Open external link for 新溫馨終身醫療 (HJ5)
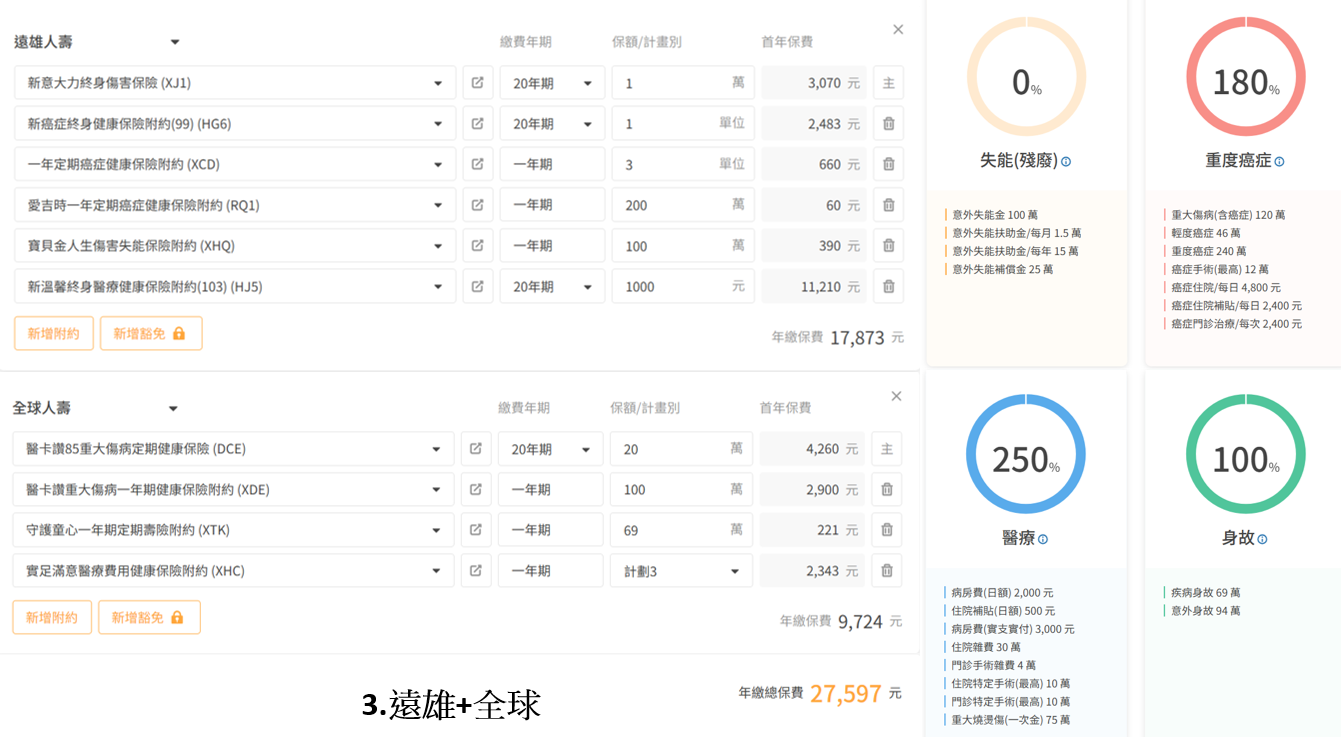 click(x=478, y=286)
